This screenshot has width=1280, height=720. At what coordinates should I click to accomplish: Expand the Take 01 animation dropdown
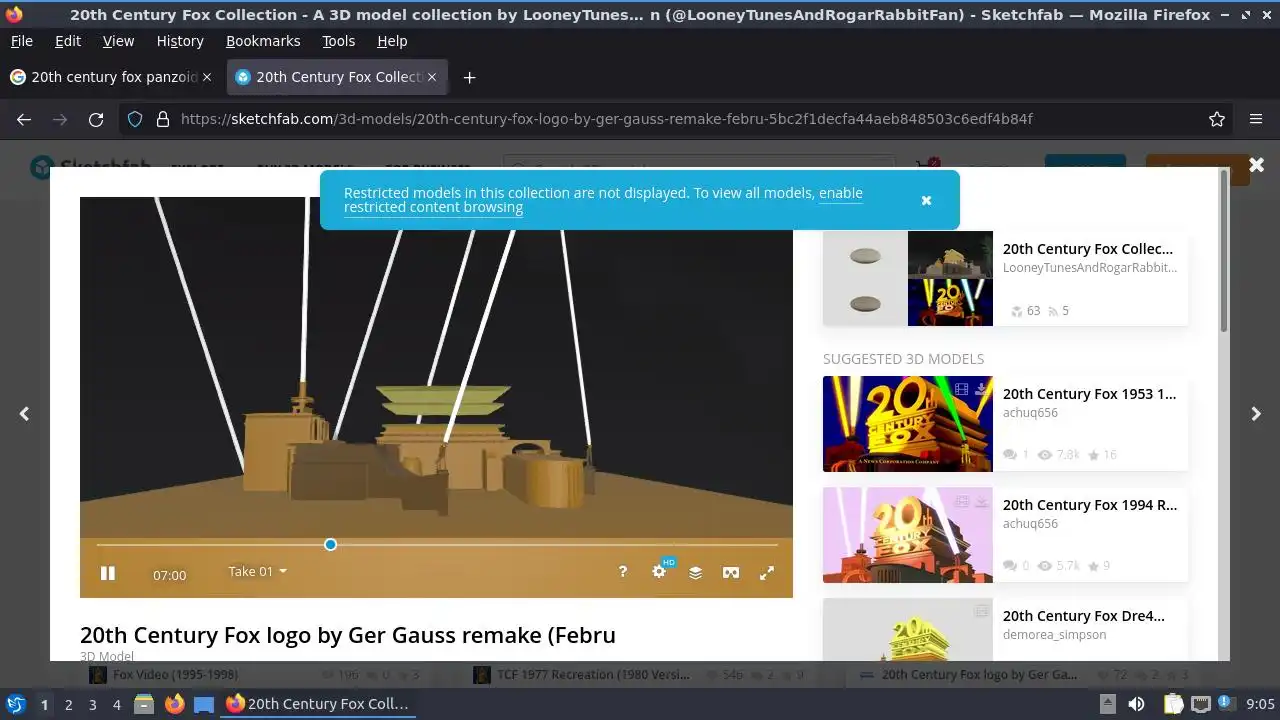(257, 572)
